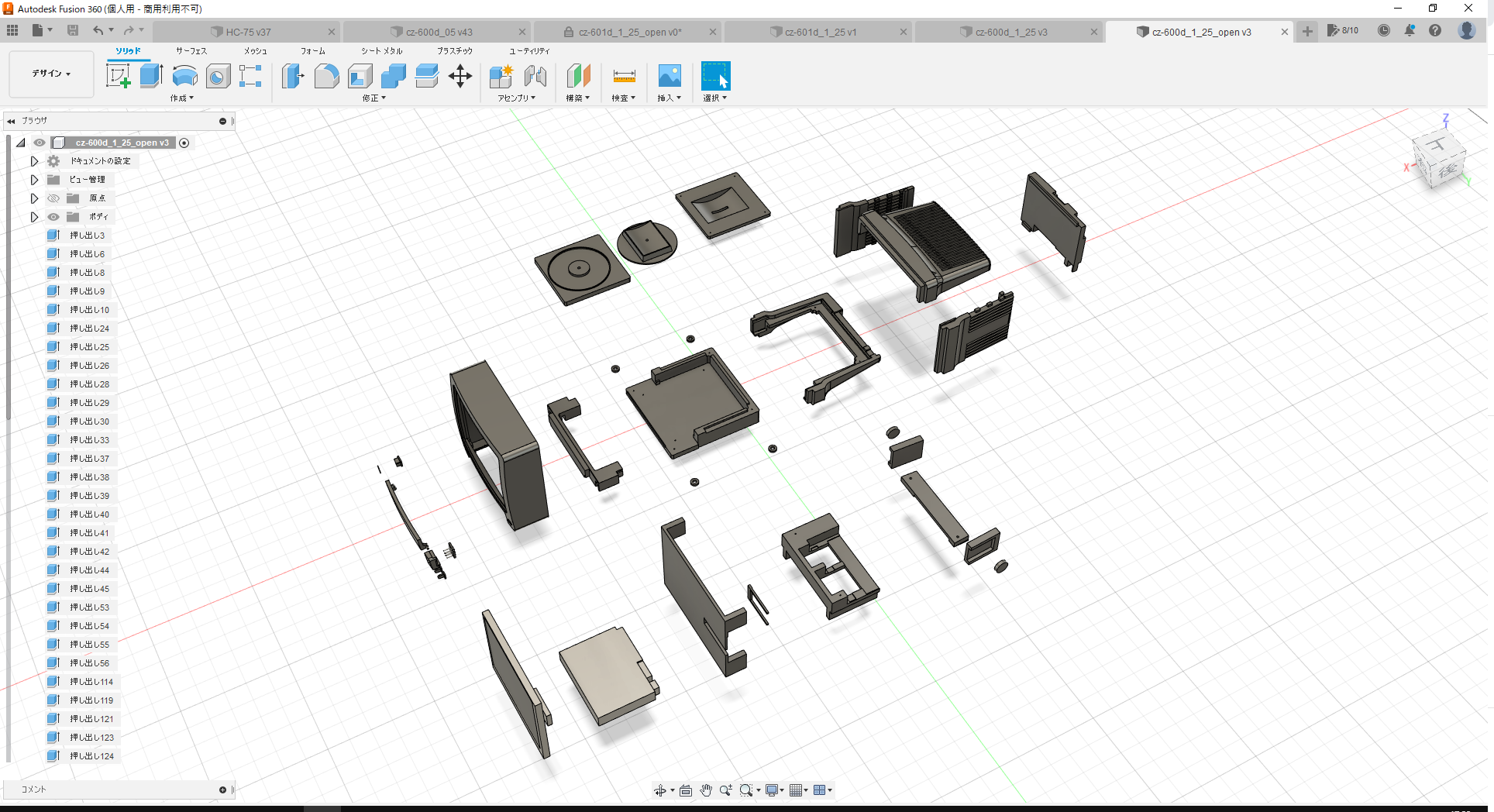
Task: Select the Create Sketch tool
Action: (118, 76)
